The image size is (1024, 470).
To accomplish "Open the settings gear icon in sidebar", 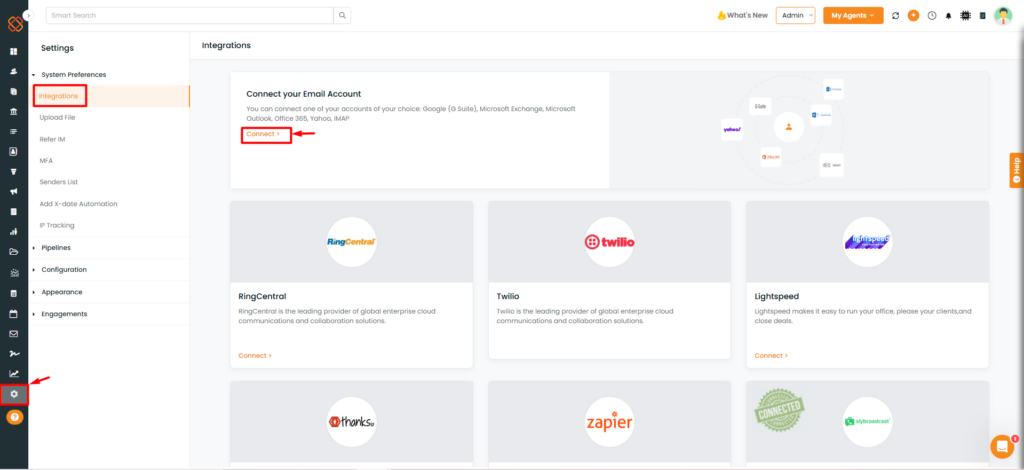I will 14,394.
